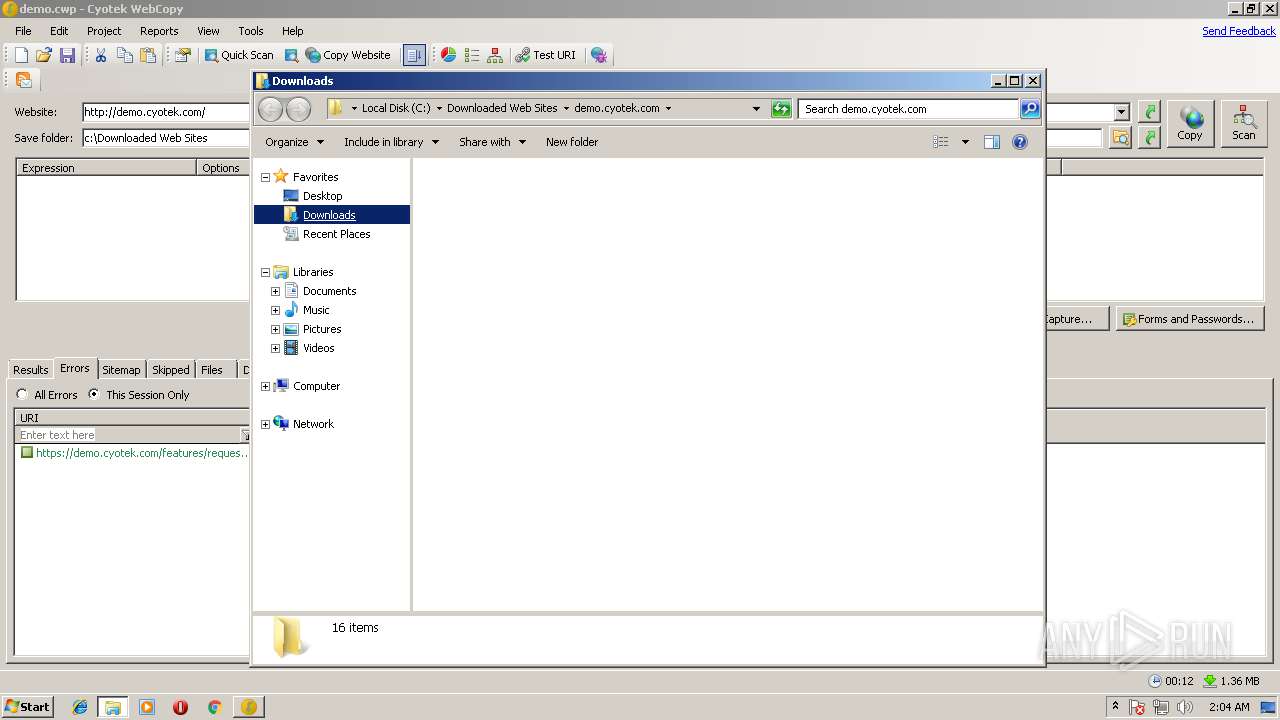Open the Website address dropdown arrow
Image resolution: width=1280 pixels, height=720 pixels.
(x=1122, y=112)
